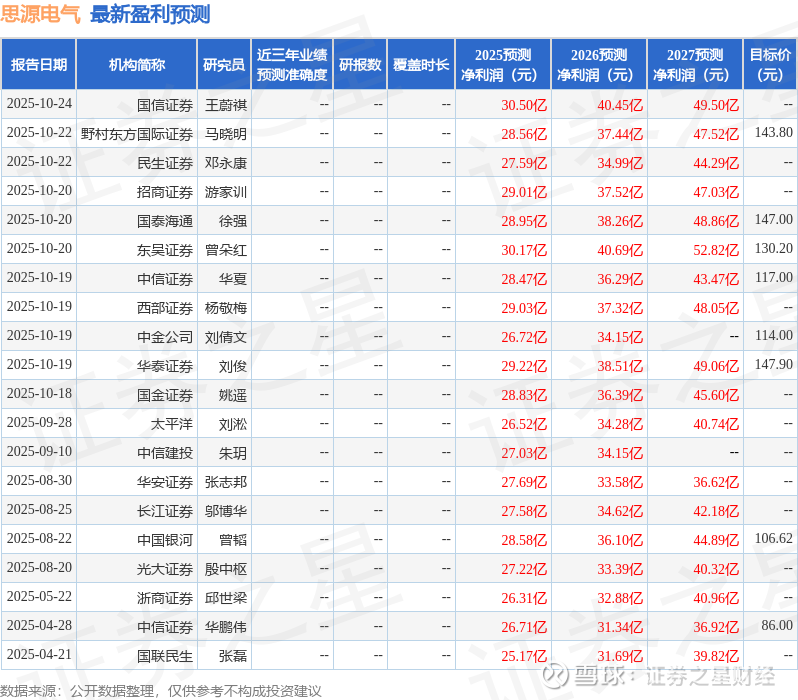Click the 143.80 target price
The width and height of the screenshot is (798, 700).
774,132
